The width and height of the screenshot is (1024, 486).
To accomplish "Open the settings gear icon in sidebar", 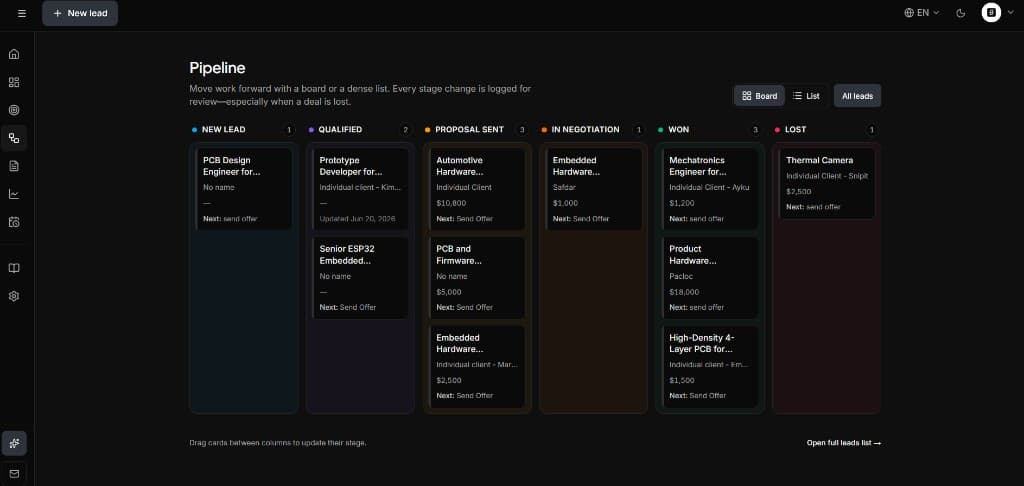I will click(x=14, y=296).
